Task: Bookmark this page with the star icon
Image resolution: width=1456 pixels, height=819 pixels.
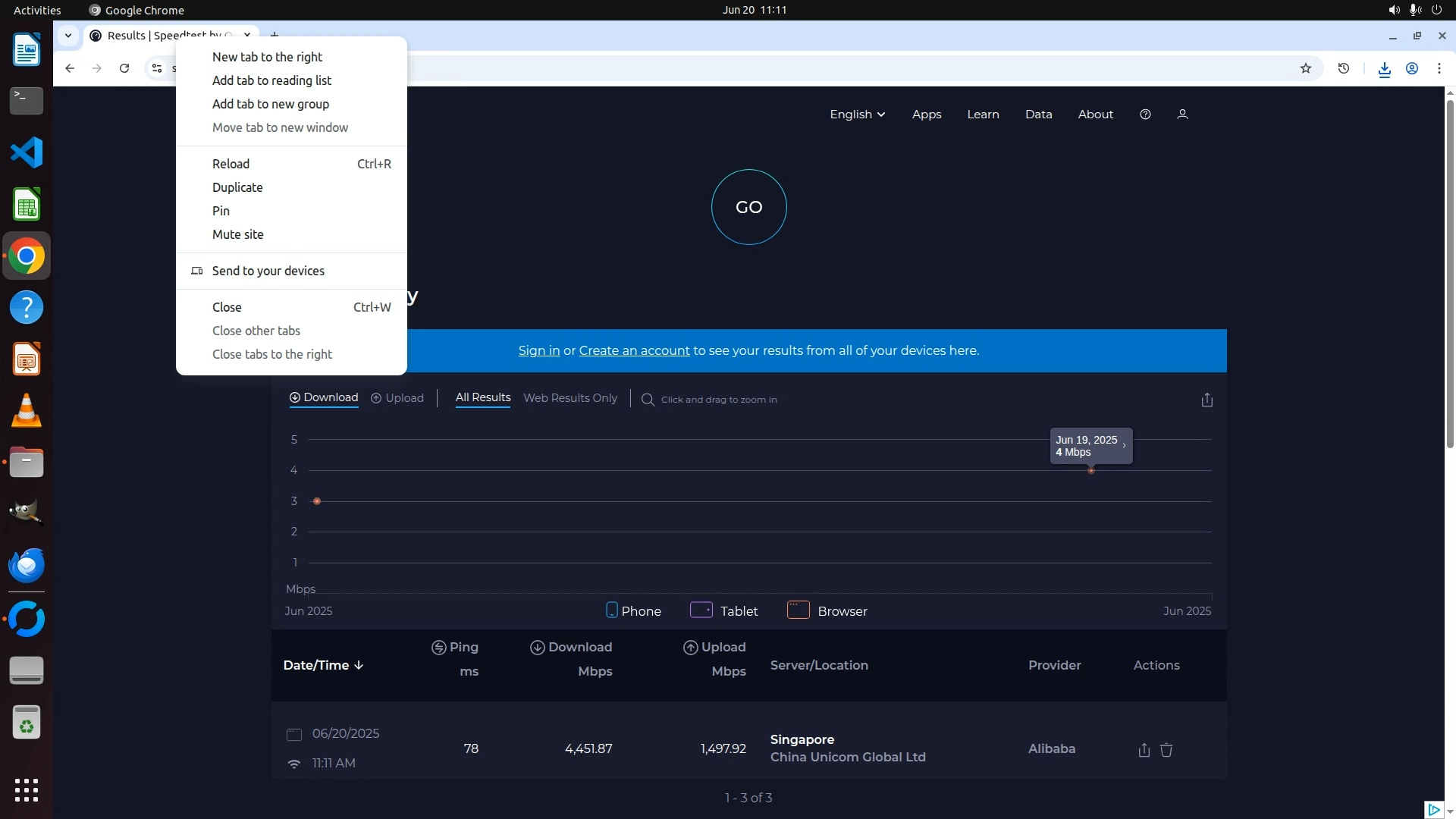Action: click(x=1305, y=68)
